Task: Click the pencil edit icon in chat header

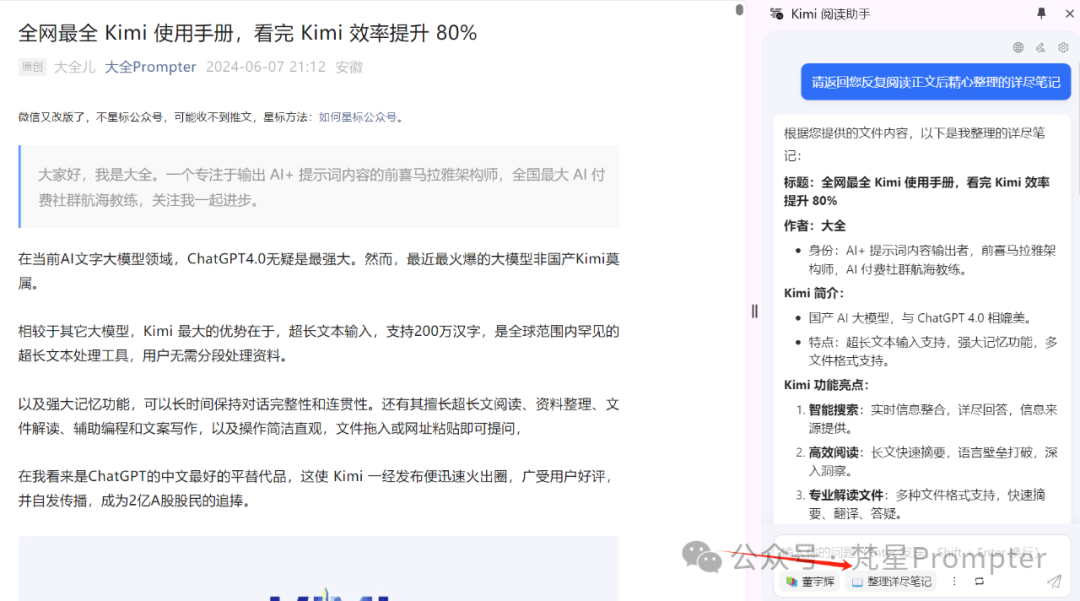Action: click(1040, 47)
